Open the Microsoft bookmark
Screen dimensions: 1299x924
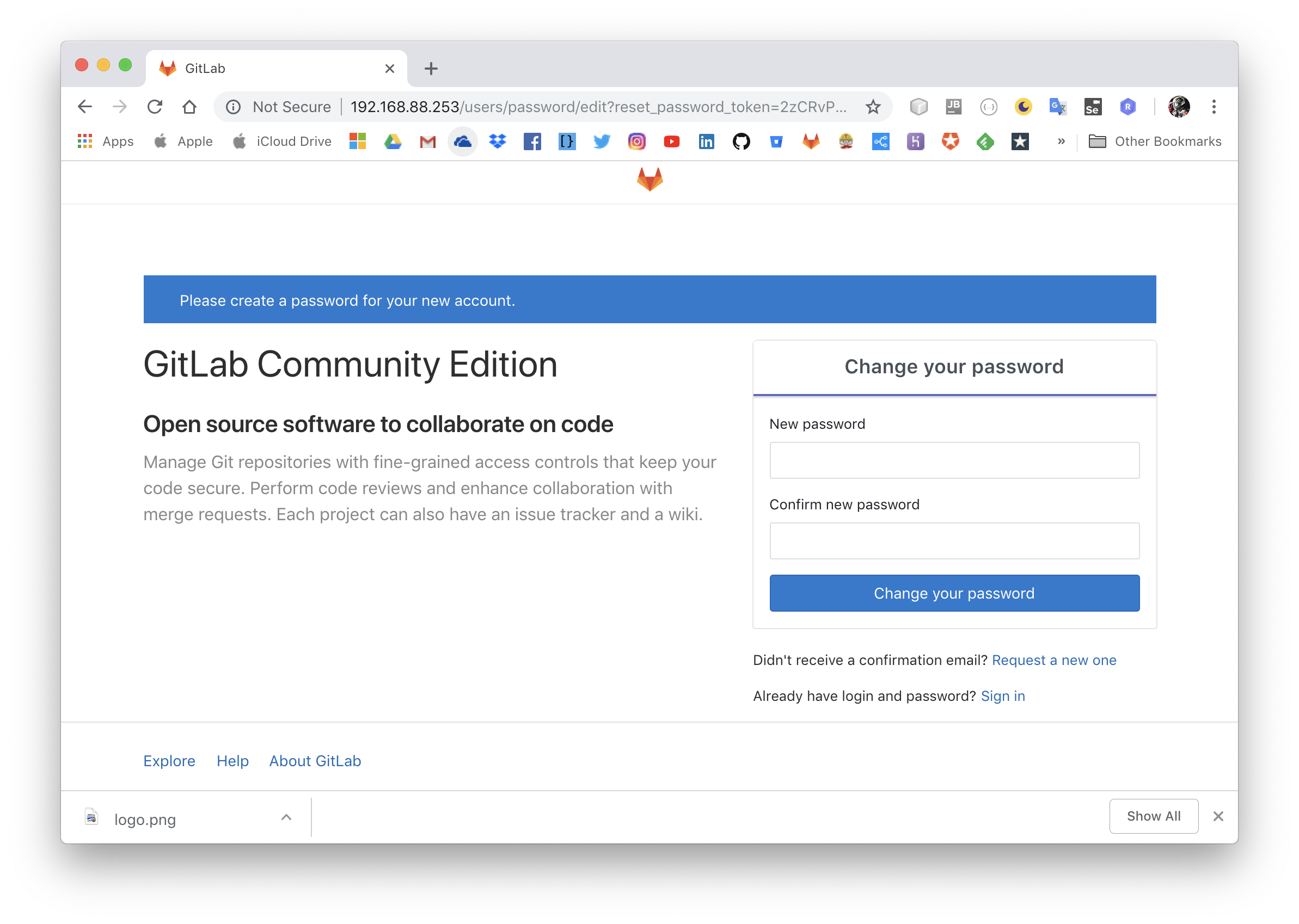point(358,141)
